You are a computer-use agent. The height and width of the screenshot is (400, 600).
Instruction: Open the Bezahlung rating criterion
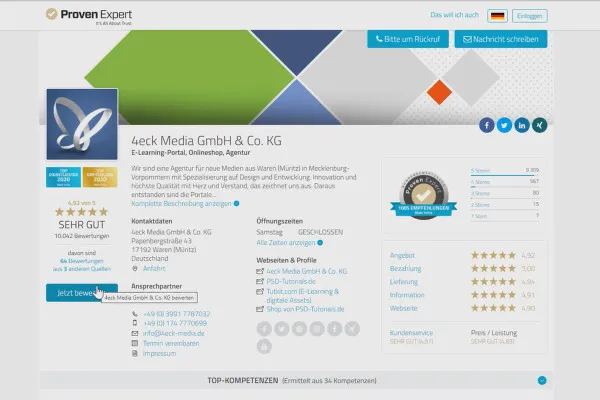405,269
